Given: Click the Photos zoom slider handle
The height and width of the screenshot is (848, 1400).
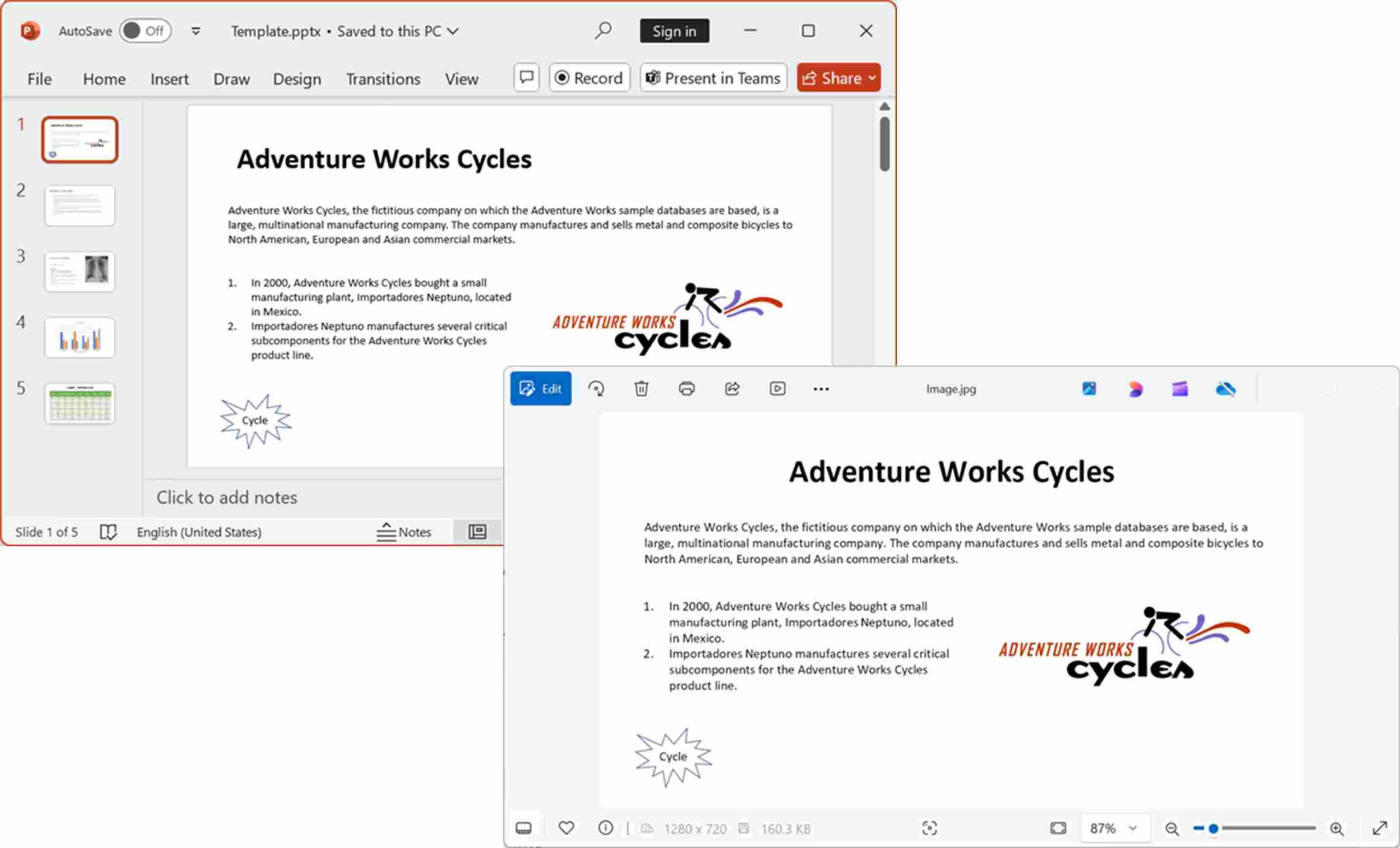Looking at the screenshot, I should (1213, 829).
